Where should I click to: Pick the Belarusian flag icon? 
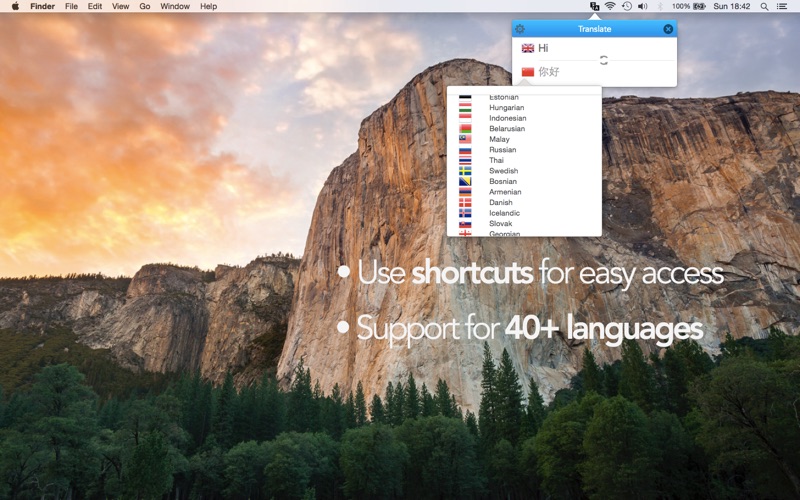465,129
